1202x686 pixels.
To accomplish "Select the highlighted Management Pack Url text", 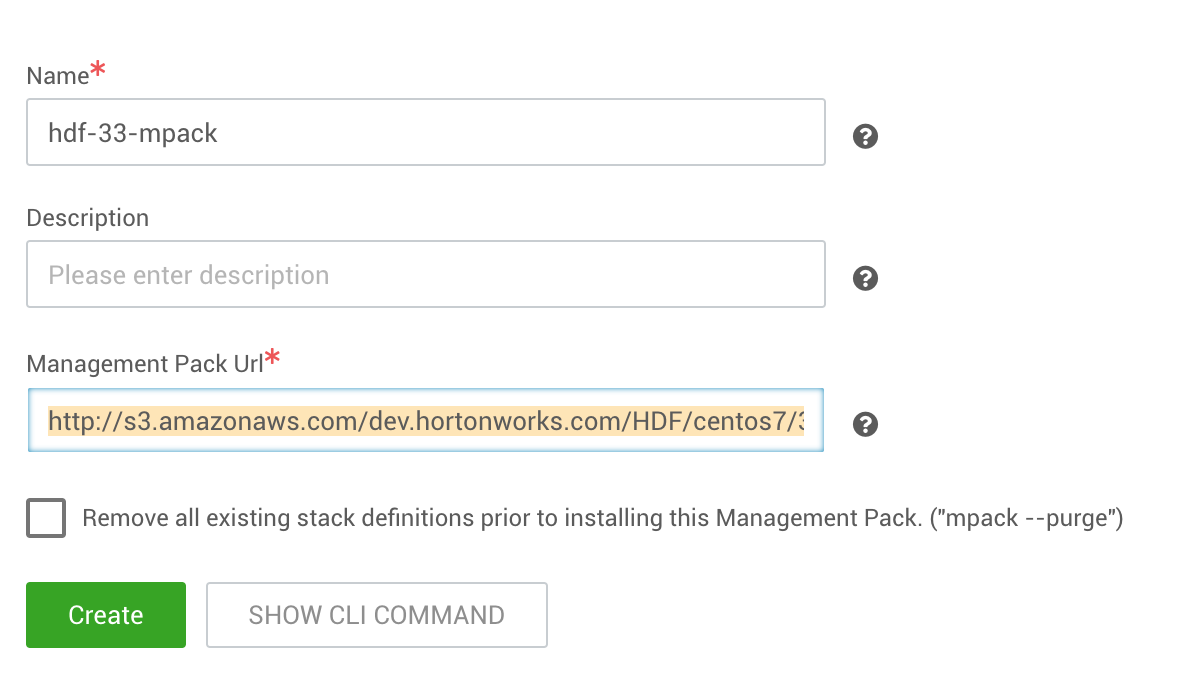I will (x=425, y=419).
